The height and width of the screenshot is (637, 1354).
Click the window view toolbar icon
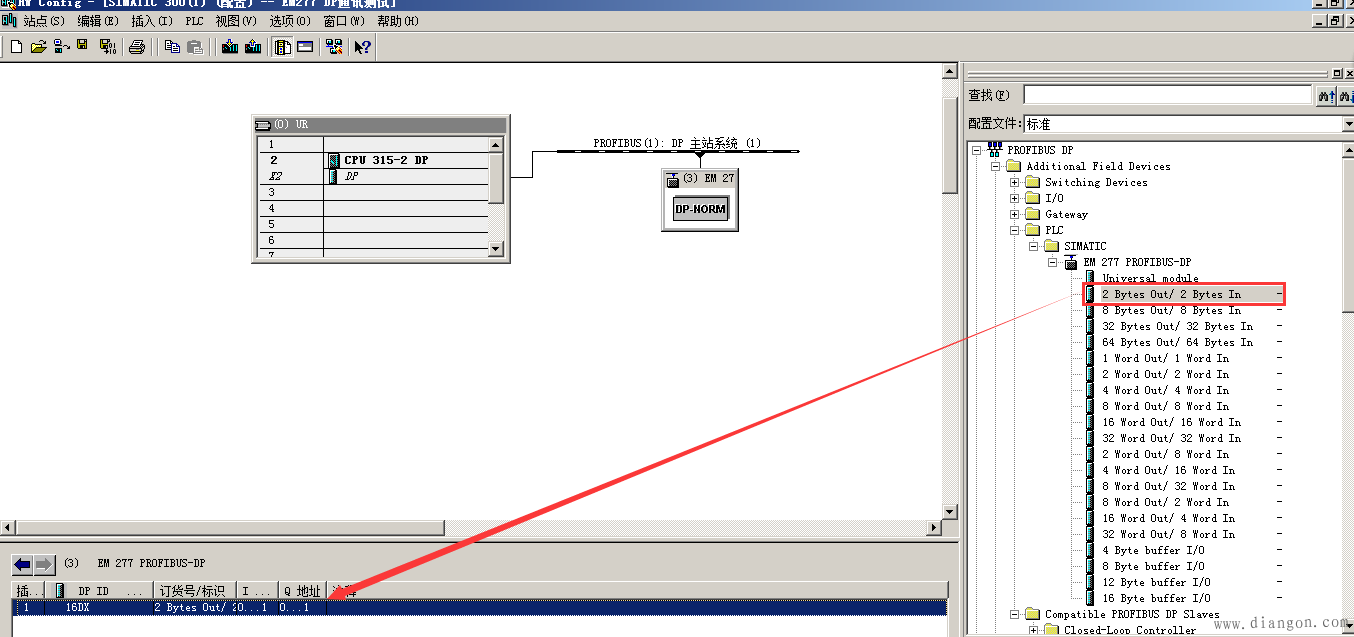coord(305,47)
